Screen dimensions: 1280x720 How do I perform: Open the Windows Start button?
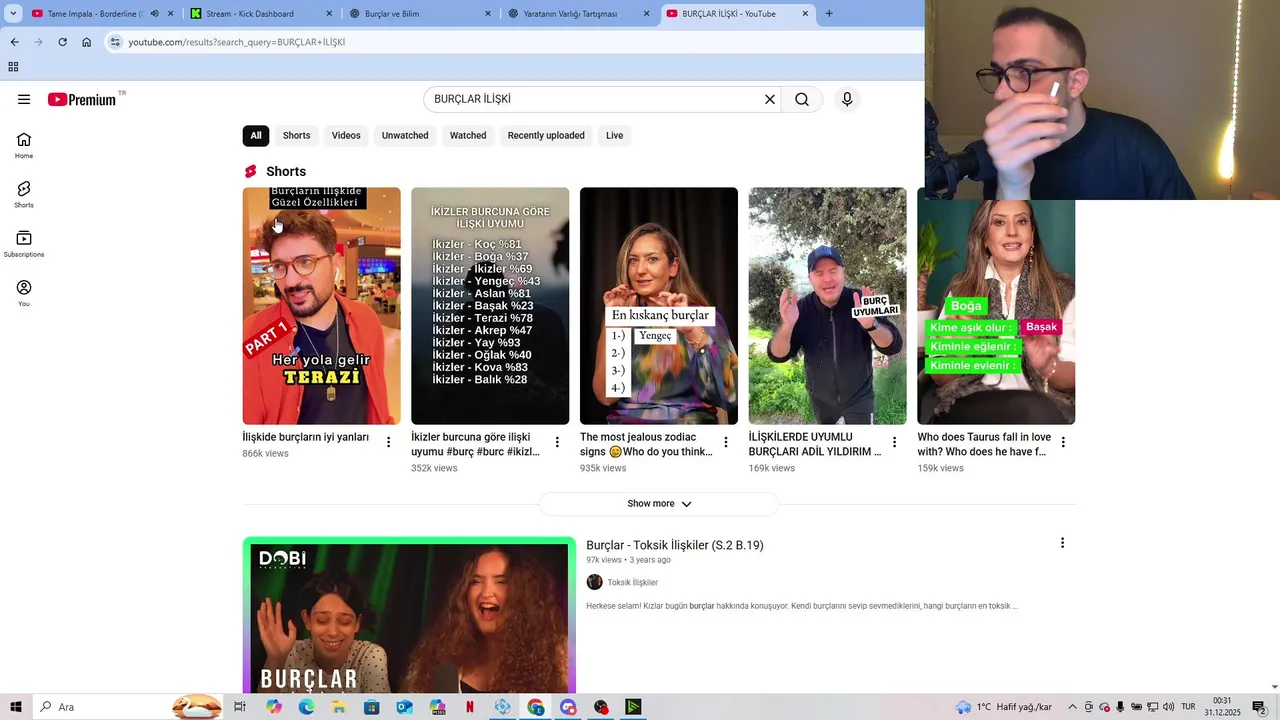(x=15, y=707)
